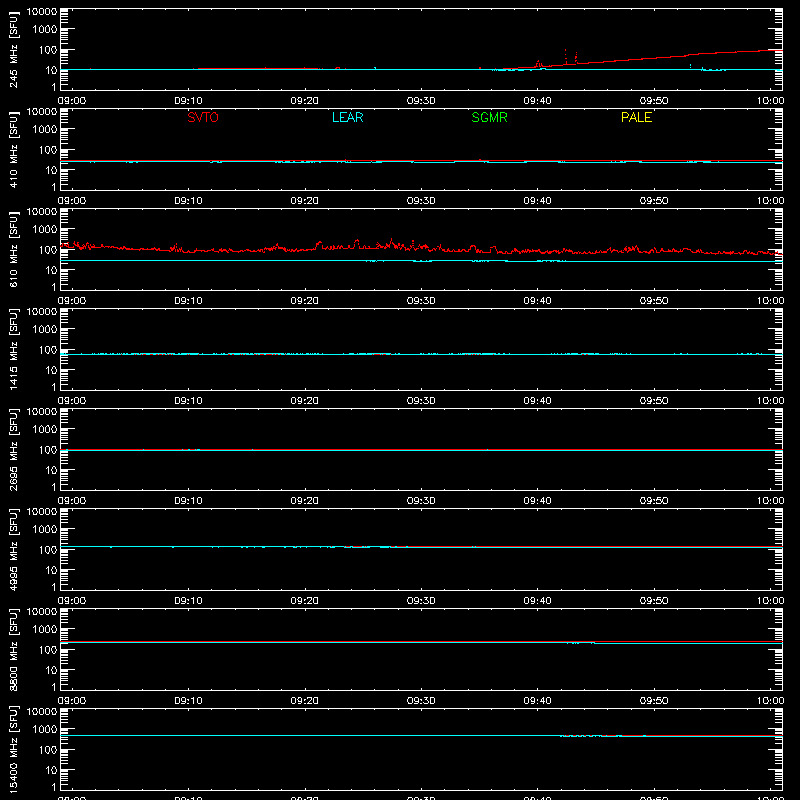Select the '410 MHz [SFU]' axis title
Image resolution: width=800 pixels, height=800 pixels.
pyautogui.click(x=13, y=150)
